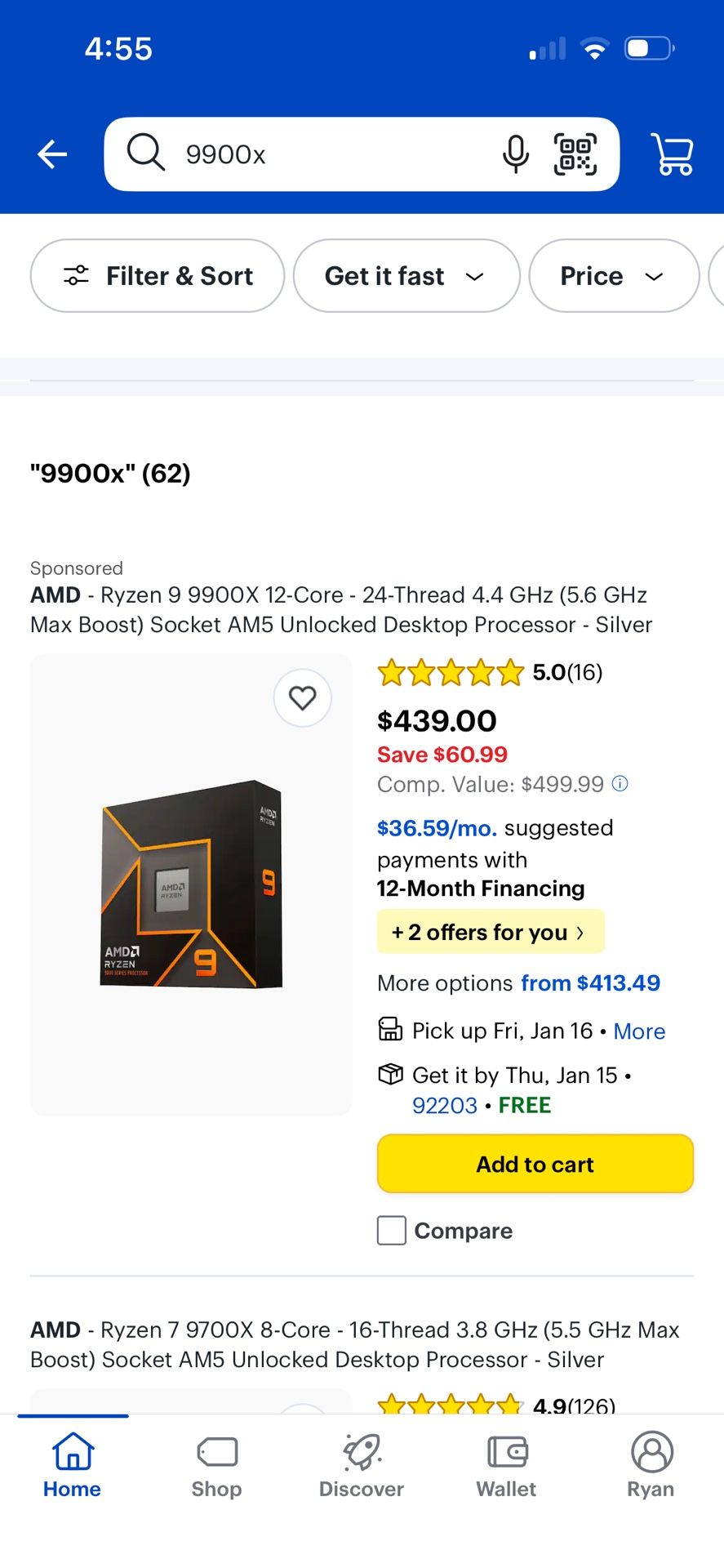Go back with the arrow in the header

tap(51, 154)
